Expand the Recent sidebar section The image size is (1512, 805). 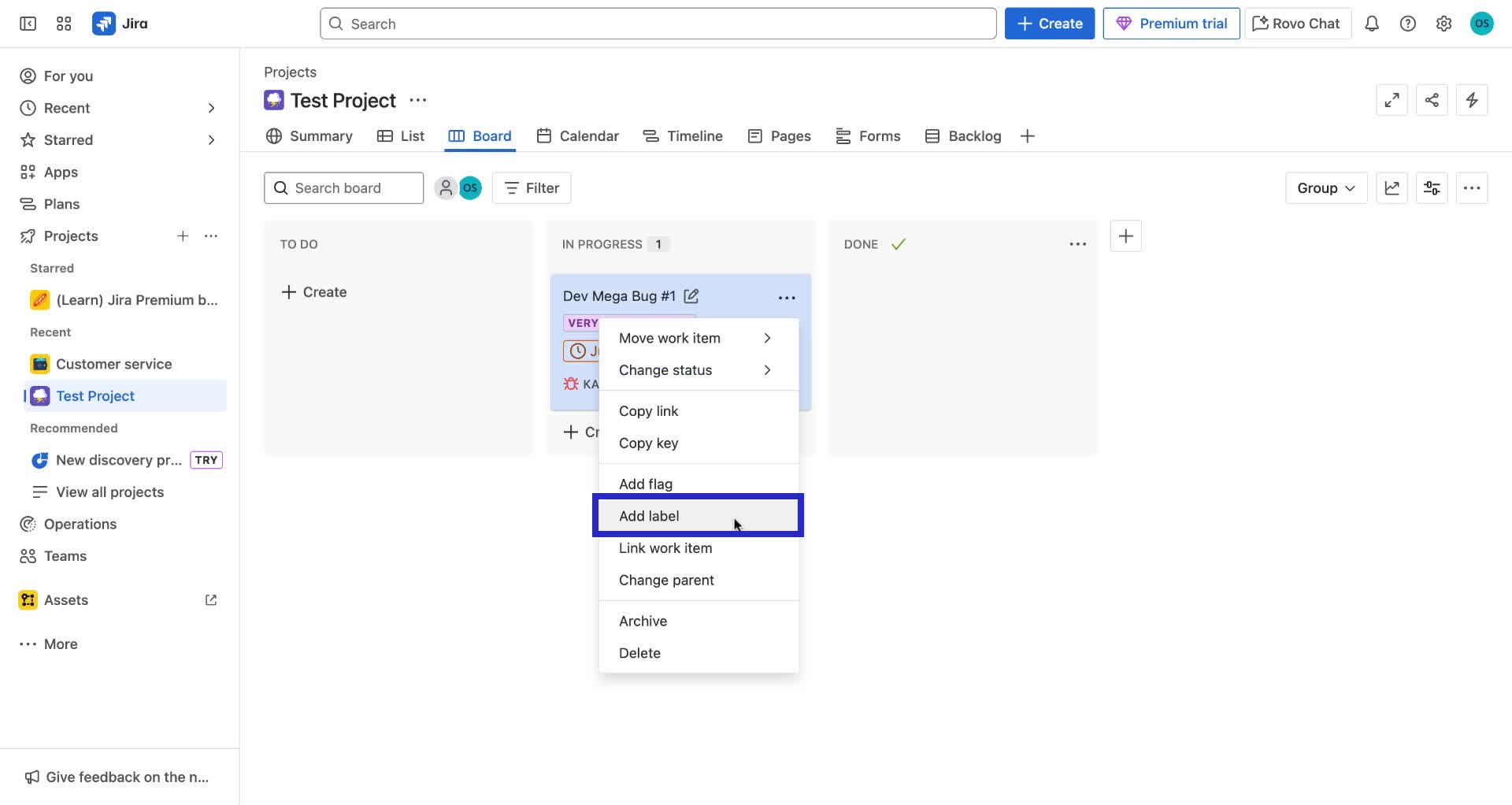point(211,108)
